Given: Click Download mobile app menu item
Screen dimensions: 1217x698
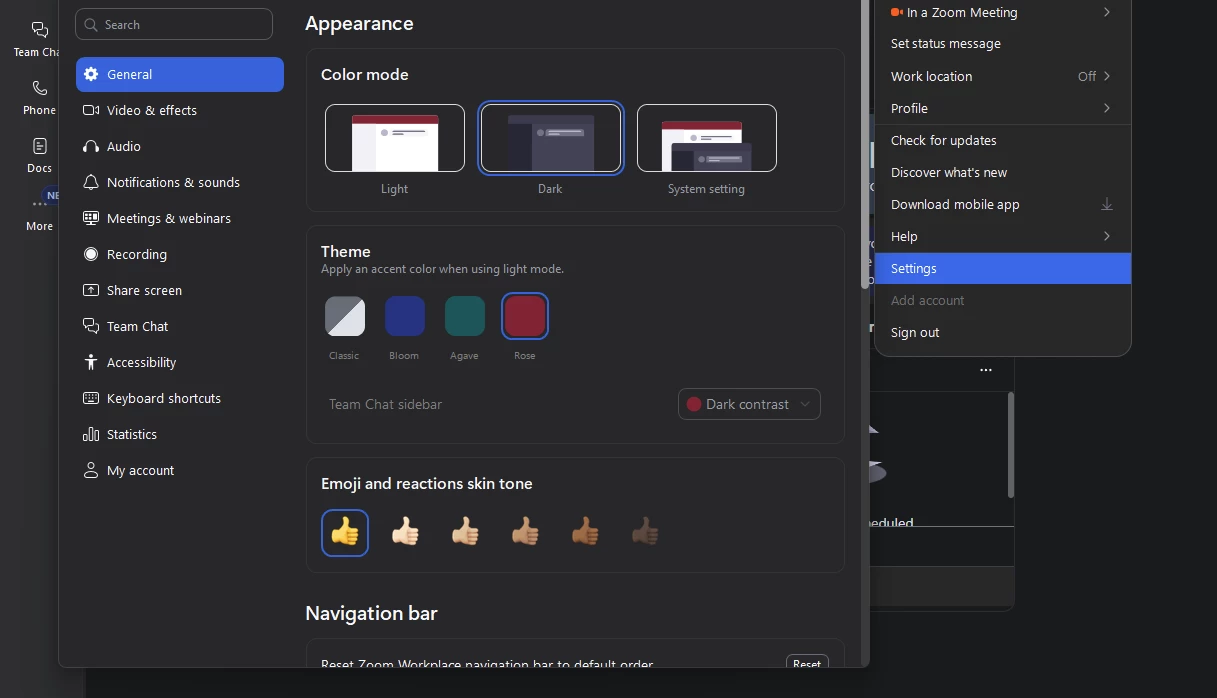Looking at the screenshot, I should point(1003,204).
